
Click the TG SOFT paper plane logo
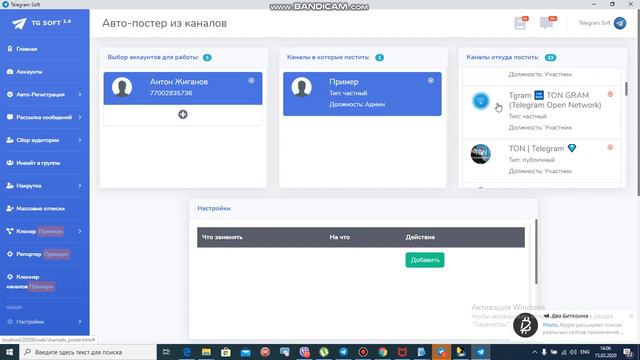click(19, 24)
